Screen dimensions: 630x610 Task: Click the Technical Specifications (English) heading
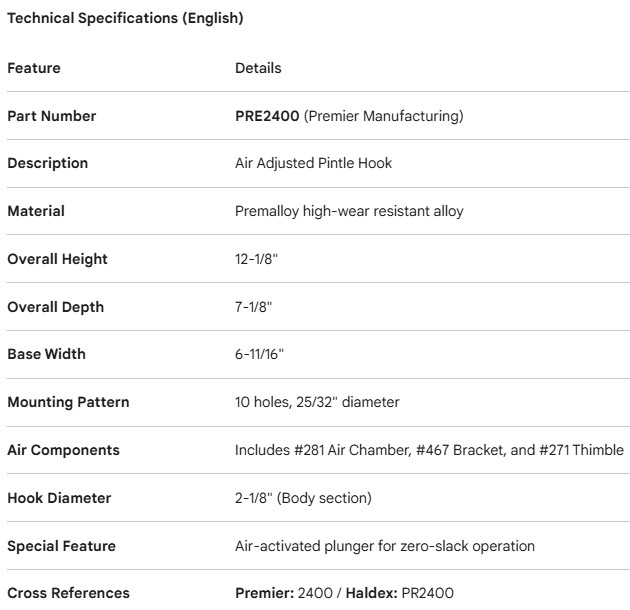point(125,18)
